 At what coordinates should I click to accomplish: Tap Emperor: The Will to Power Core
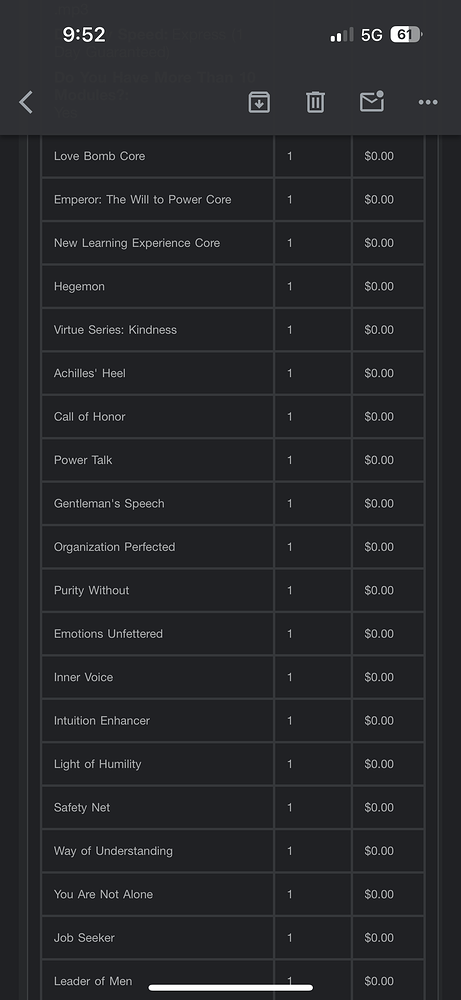pyautogui.click(x=143, y=200)
